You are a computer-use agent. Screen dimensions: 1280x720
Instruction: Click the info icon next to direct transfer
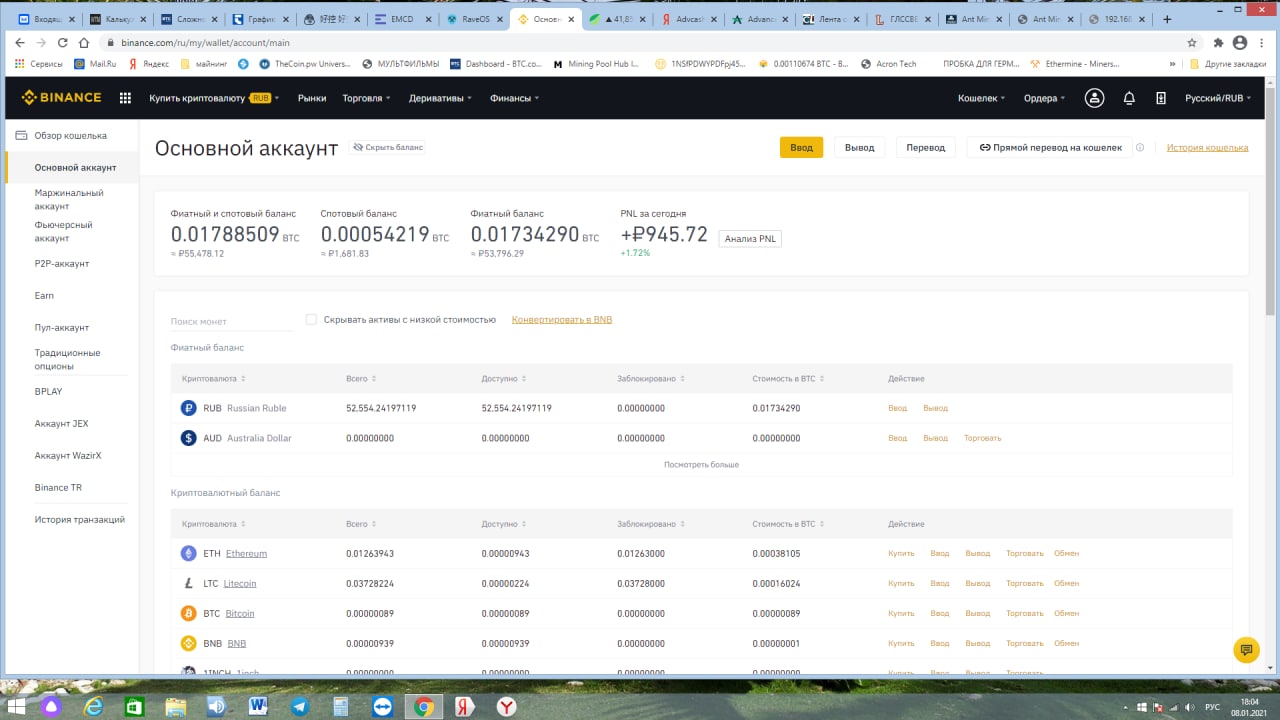(x=1140, y=147)
